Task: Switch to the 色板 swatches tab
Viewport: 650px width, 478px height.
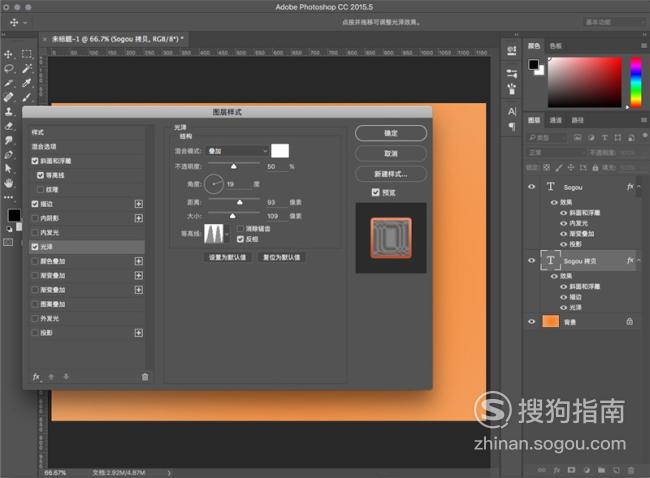Action: point(555,46)
